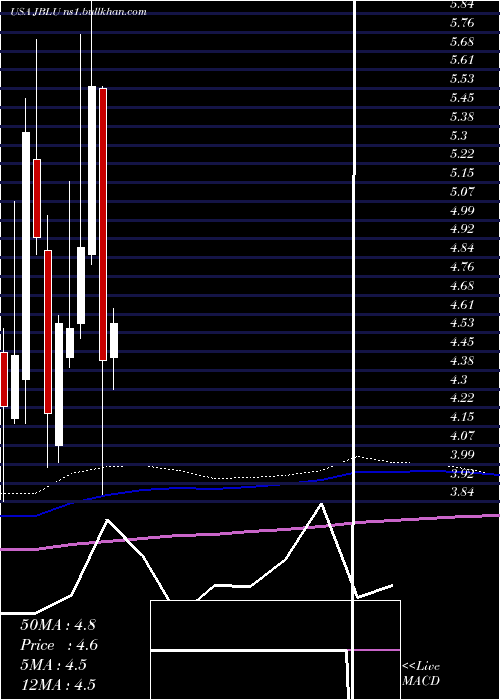Click the 5.76 price axis label
The width and height of the screenshot is (500, 700).
[462, 23]
